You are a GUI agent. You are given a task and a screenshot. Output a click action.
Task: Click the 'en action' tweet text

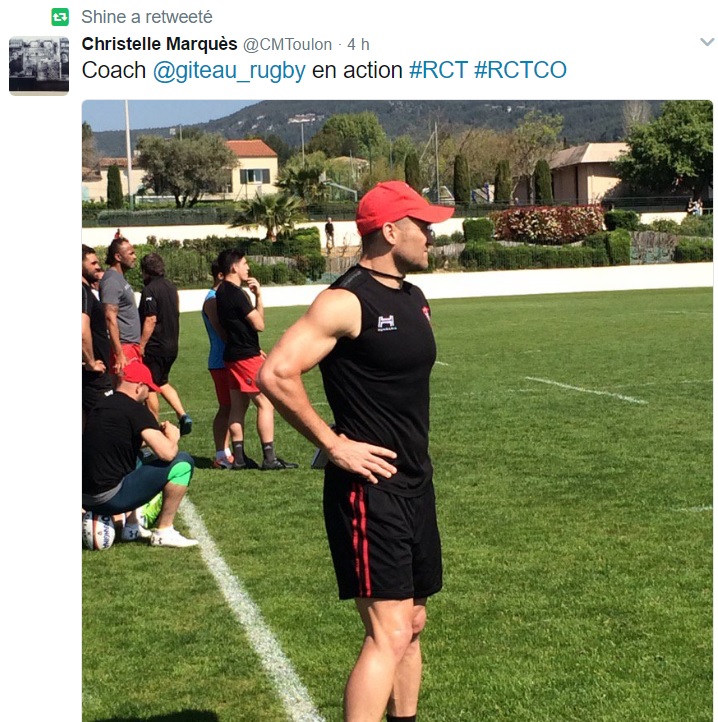[357, 70]
